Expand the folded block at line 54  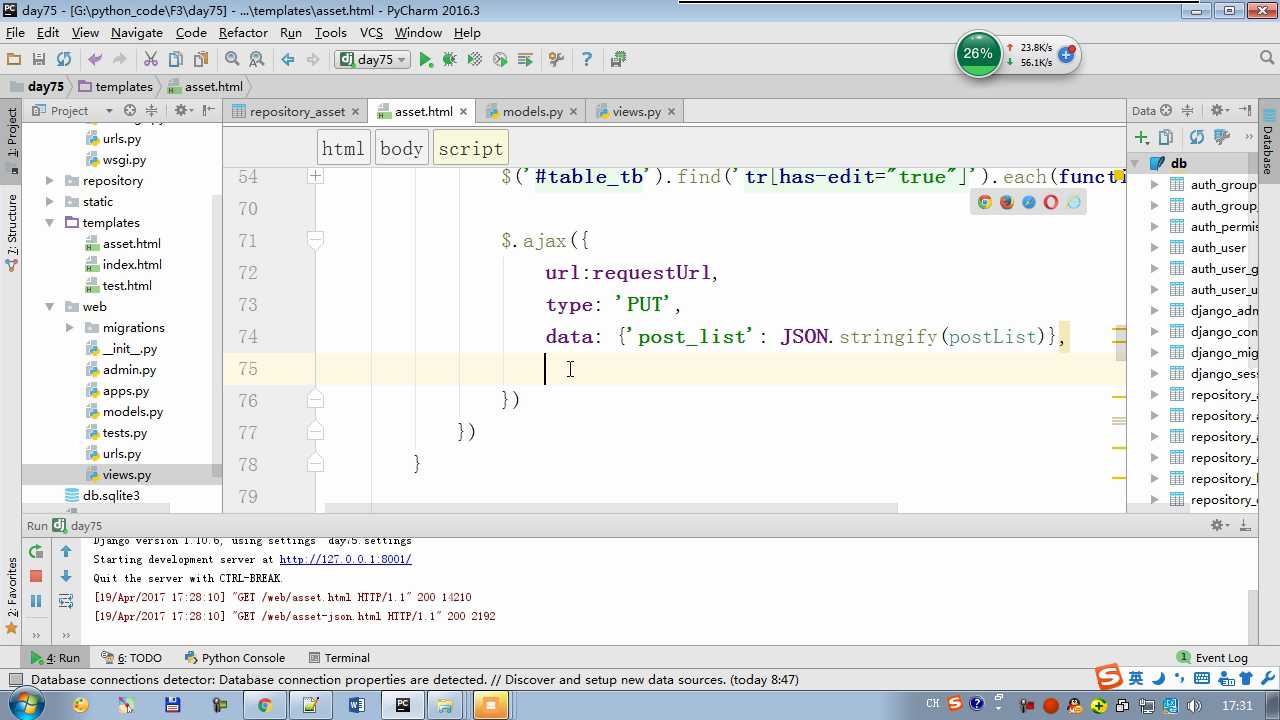[315, 176]
